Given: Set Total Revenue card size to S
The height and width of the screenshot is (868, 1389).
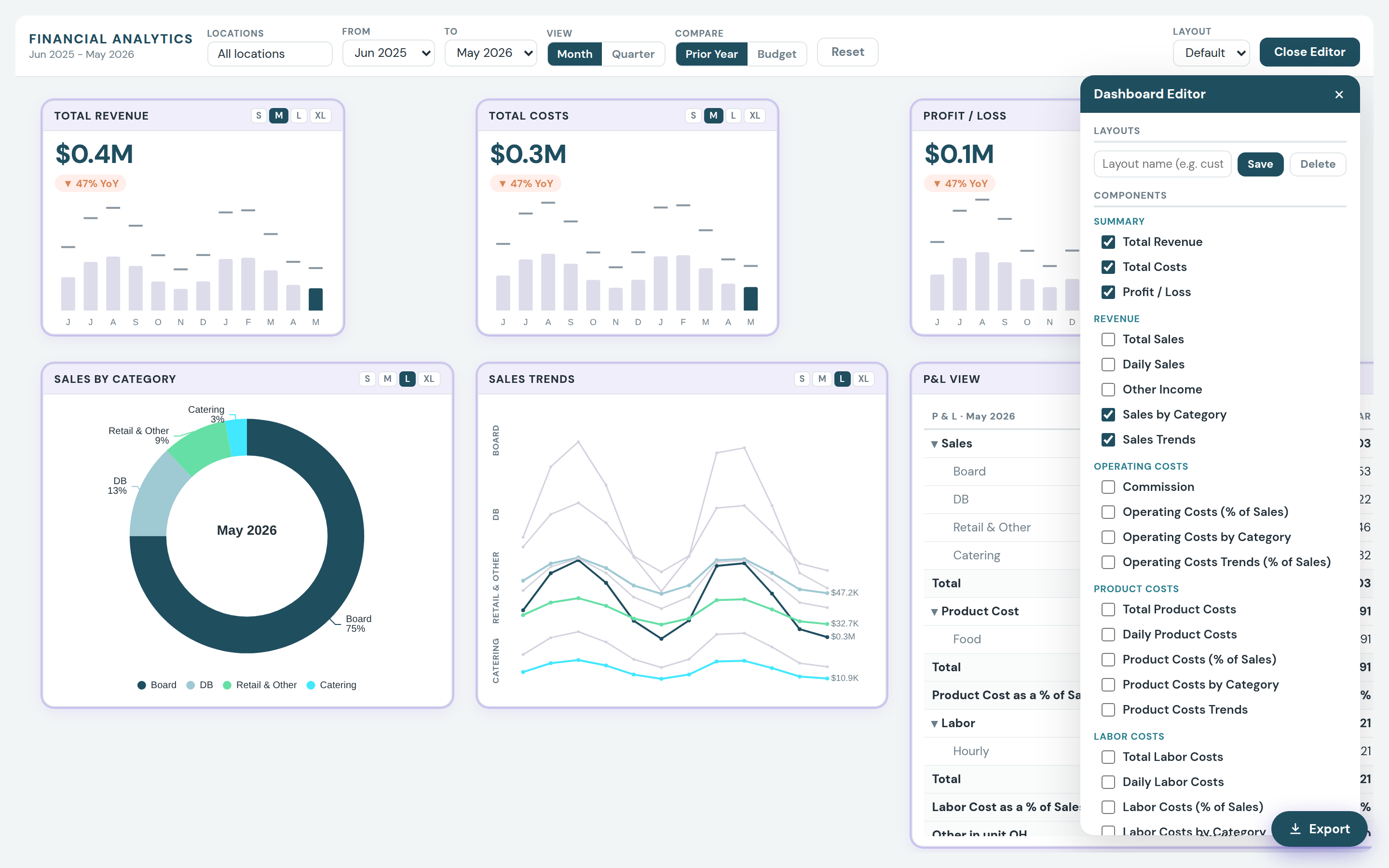Looking at the screenshot, I should (259, 115).
